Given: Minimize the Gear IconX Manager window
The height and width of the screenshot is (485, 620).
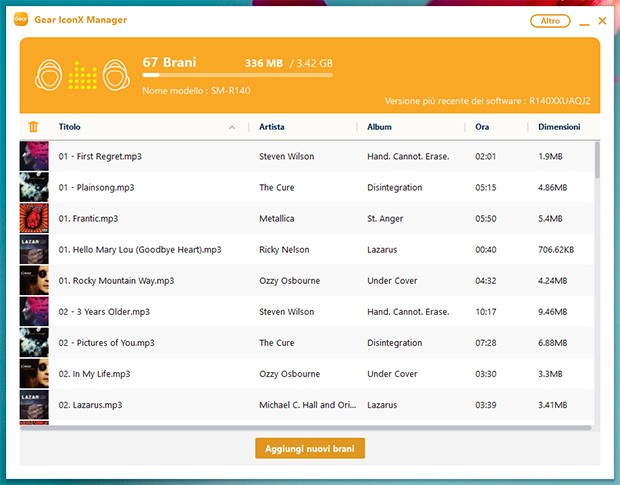Looking at the screenshot, I should click(x=584, y=25).
